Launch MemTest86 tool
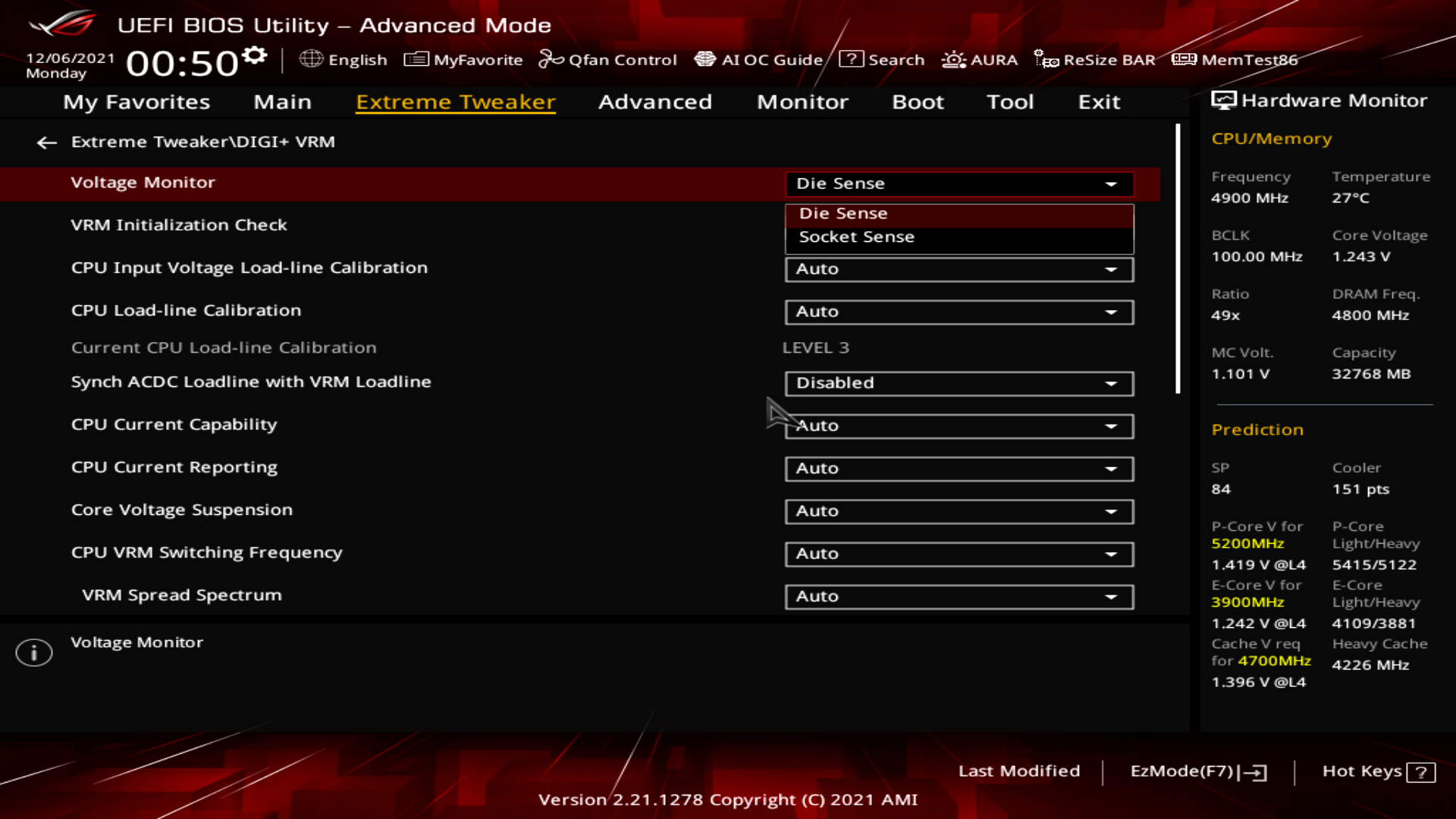Screen dimensions: 1456x819 pos(1235,59)
